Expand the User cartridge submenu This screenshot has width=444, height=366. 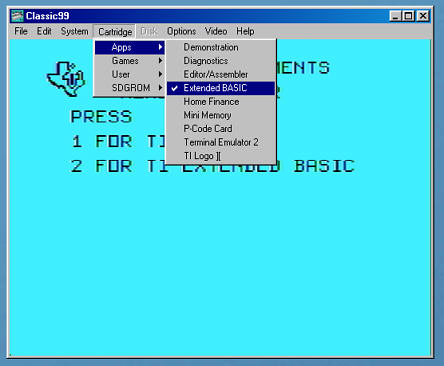pos(130,74)
